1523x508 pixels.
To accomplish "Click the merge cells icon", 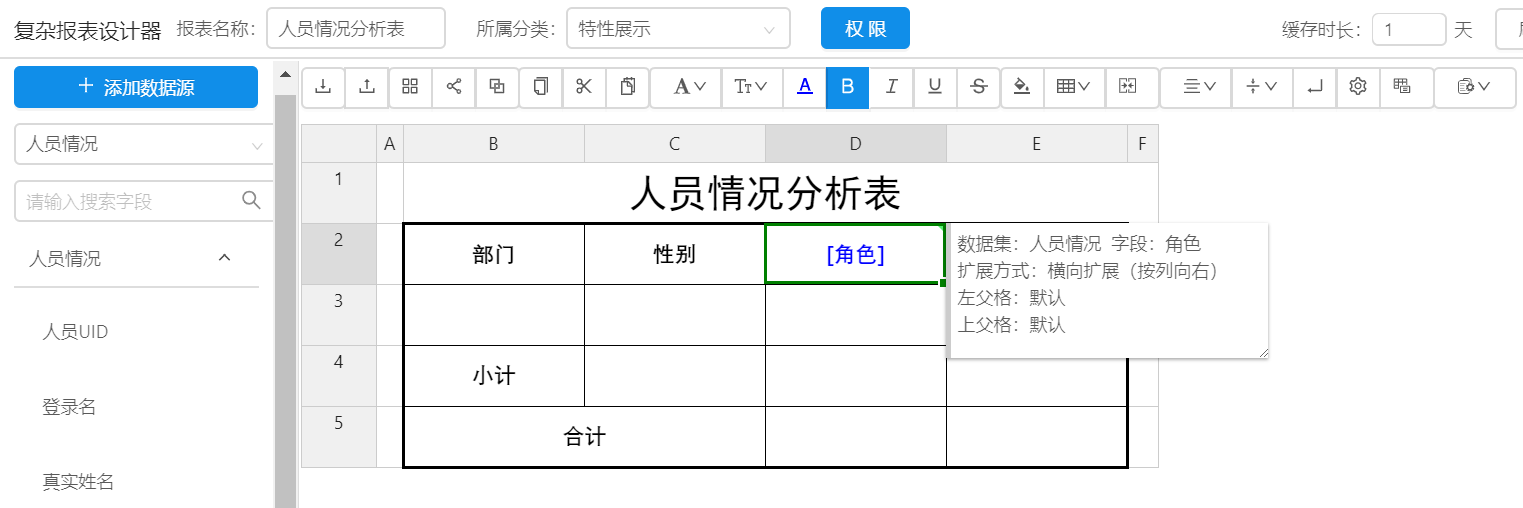I will (x=1128, y=87).
